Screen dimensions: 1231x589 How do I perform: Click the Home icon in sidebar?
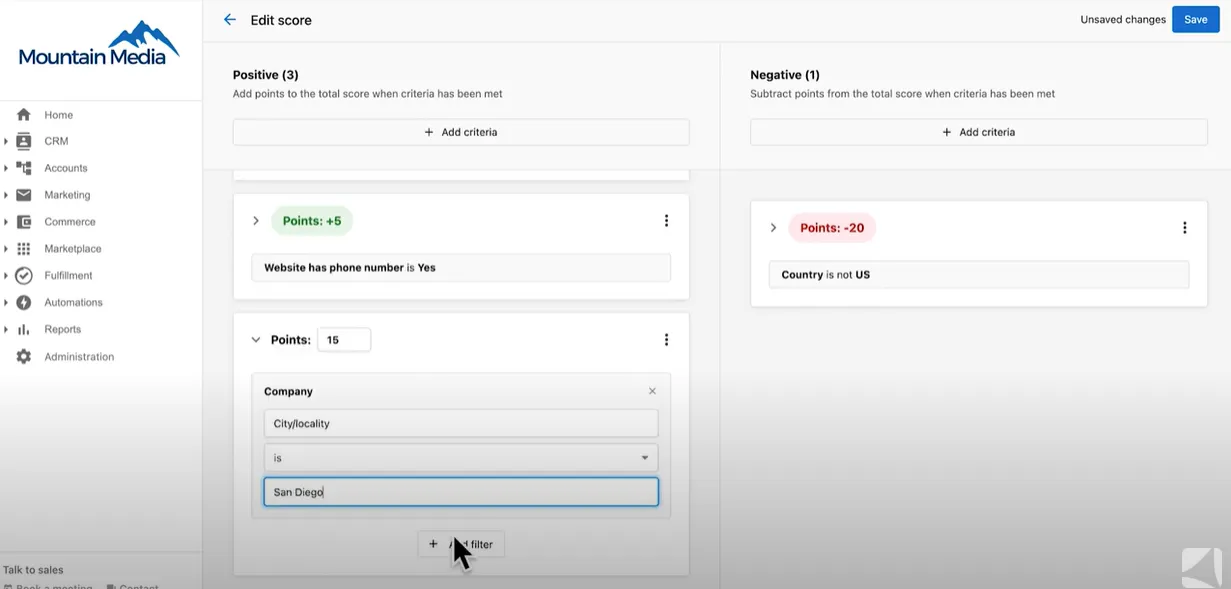pyautogui.click(x=22, y=114)
